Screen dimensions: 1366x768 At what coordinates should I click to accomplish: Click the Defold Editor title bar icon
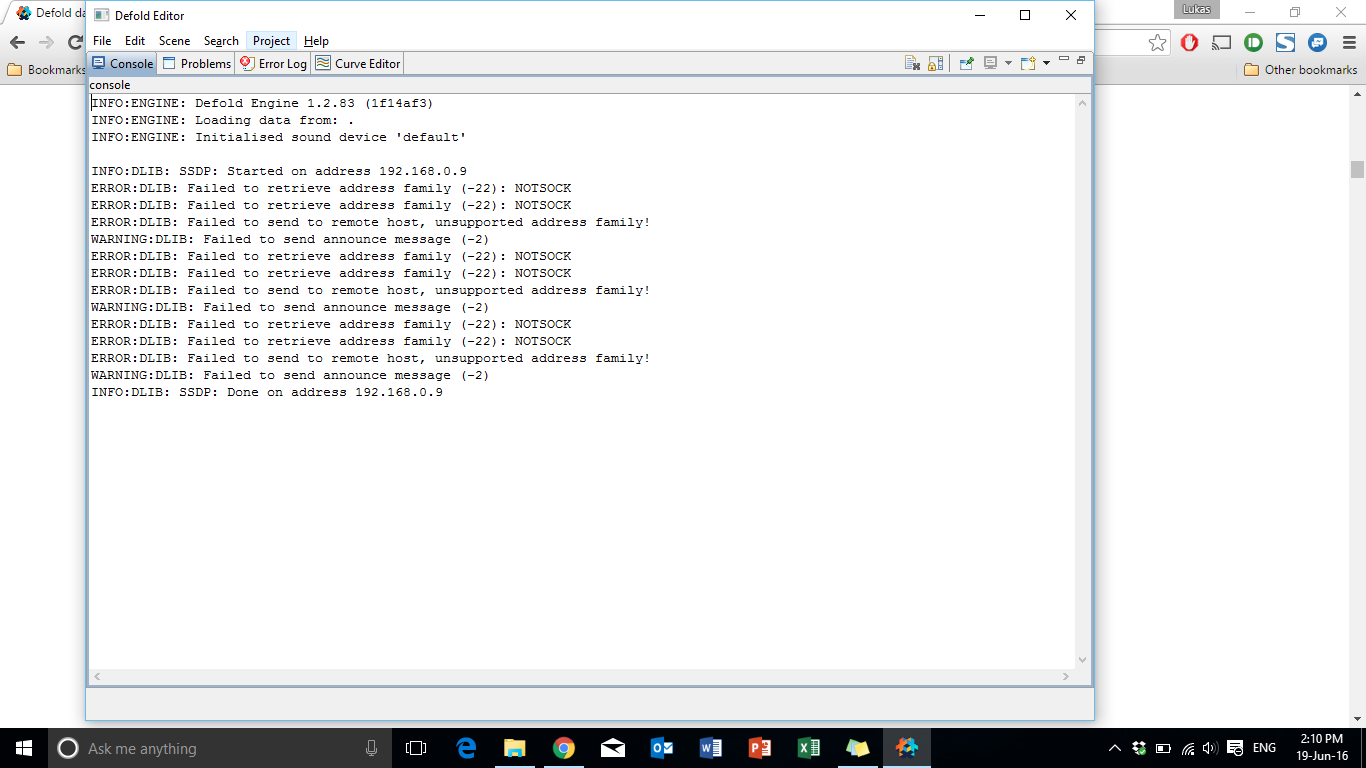101,15
